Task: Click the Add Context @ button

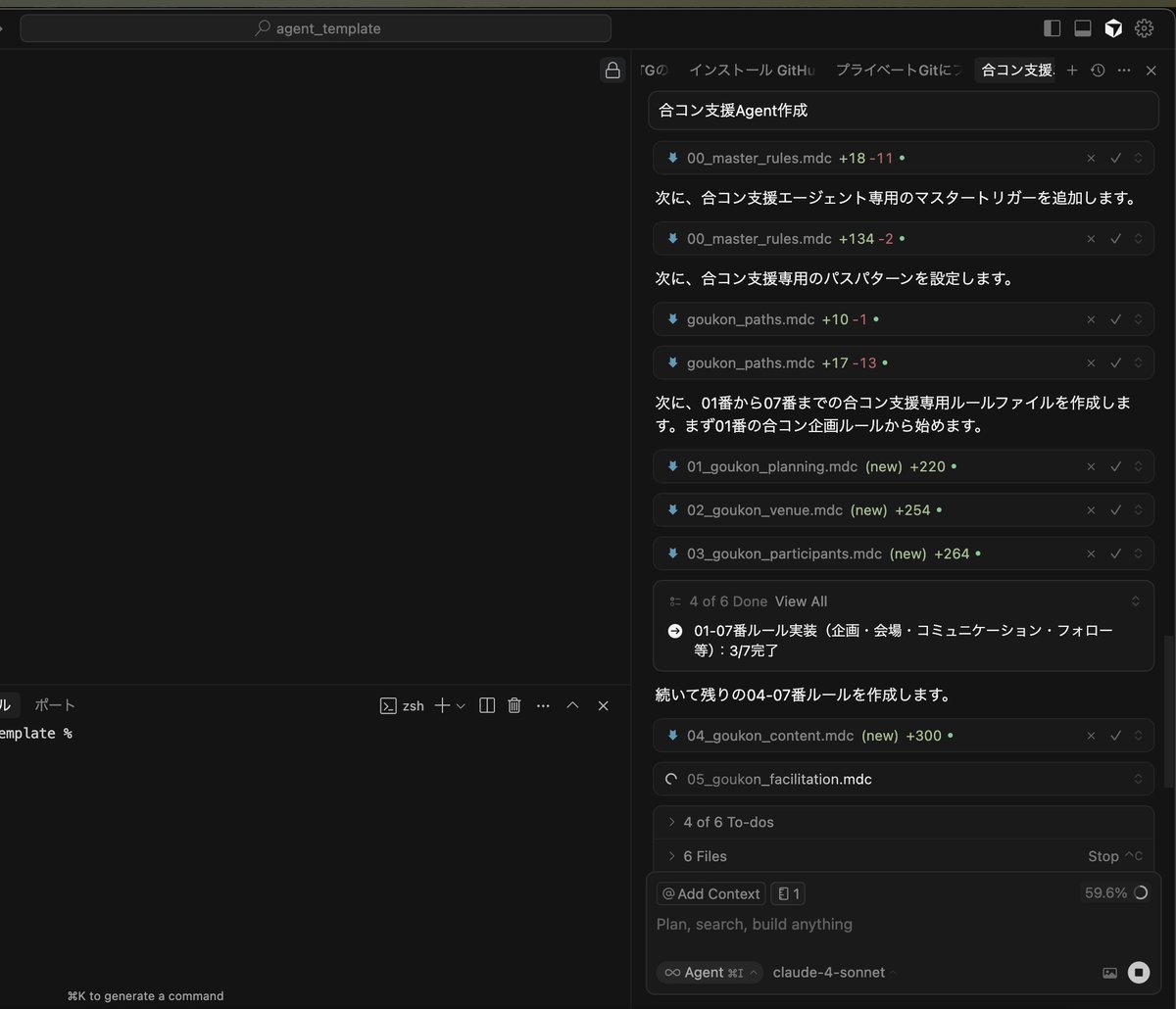Action: (x=710, y=892)
